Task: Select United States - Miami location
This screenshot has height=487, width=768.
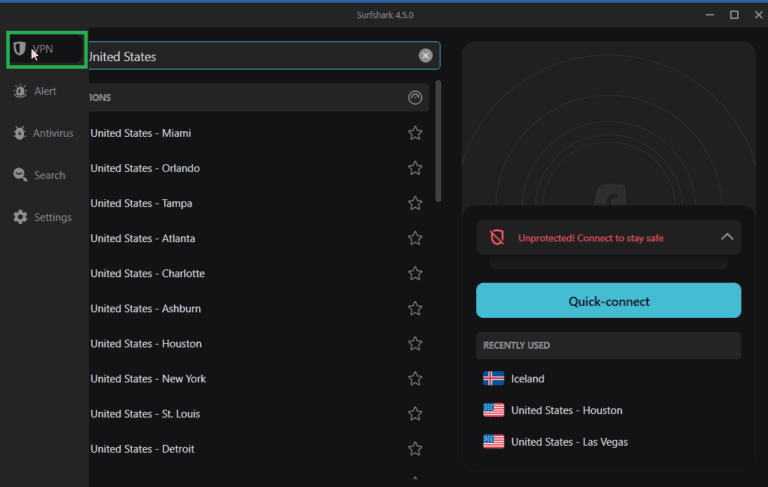Action: [141, 133]
